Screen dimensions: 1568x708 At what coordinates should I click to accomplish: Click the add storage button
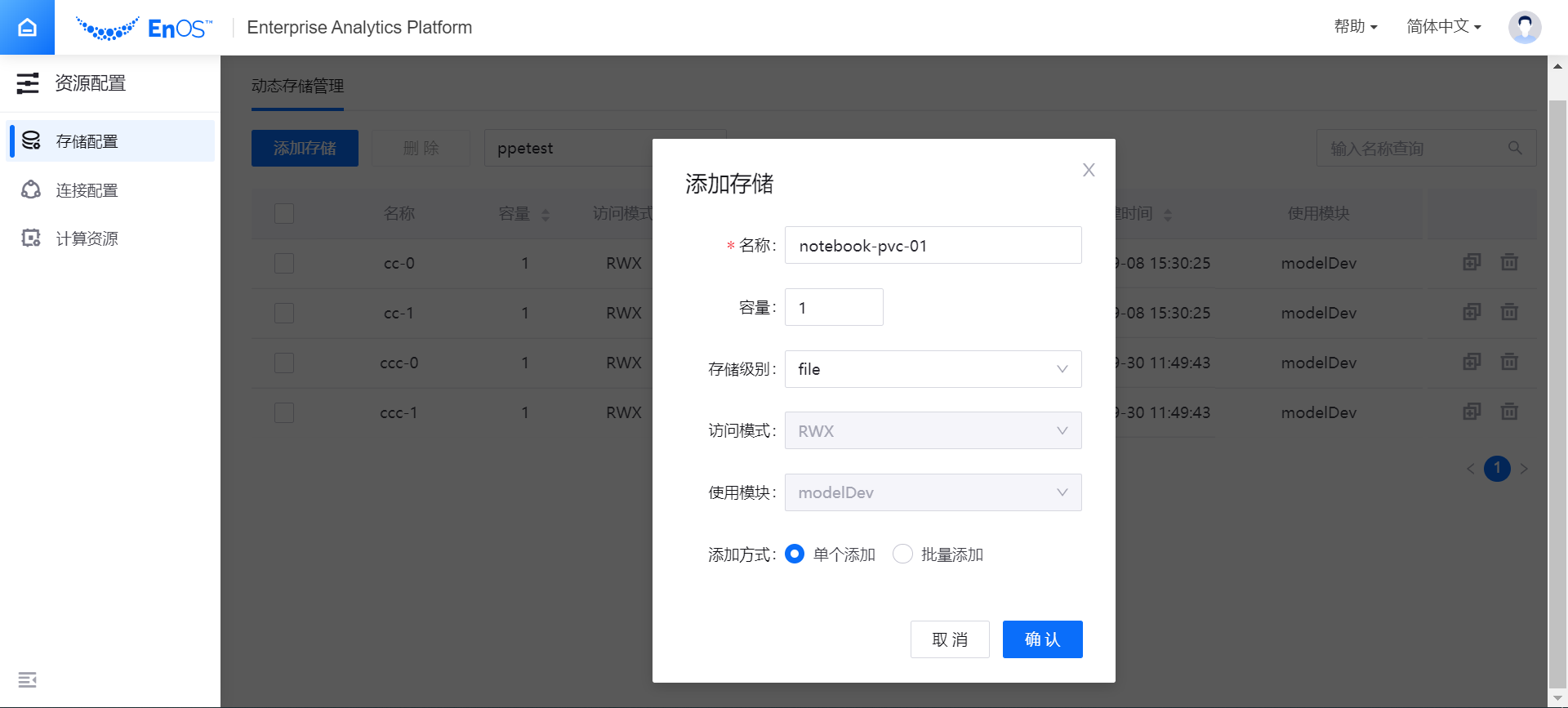(305, 148)
